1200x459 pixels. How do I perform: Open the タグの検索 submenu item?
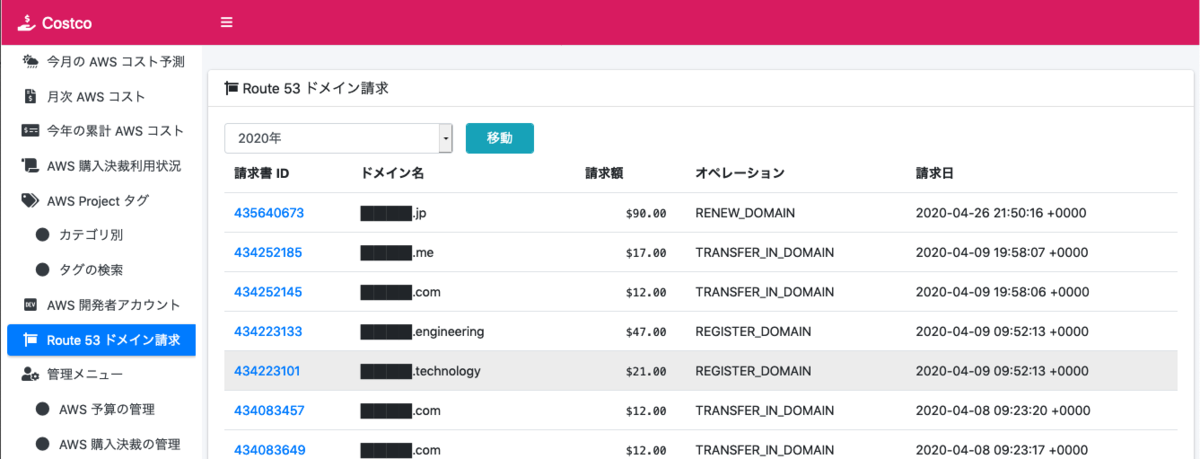click(91, 270)
